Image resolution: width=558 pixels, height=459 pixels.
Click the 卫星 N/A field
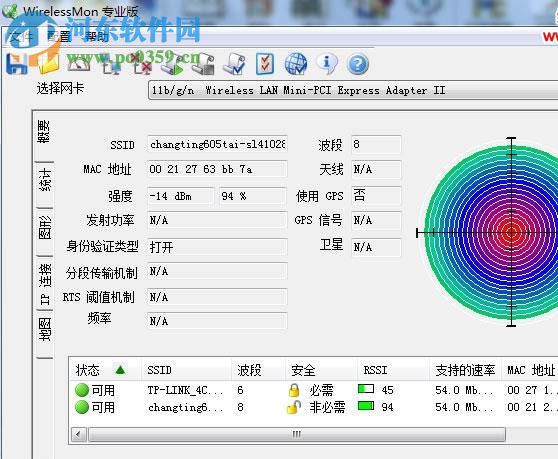[x=376, y=247]
